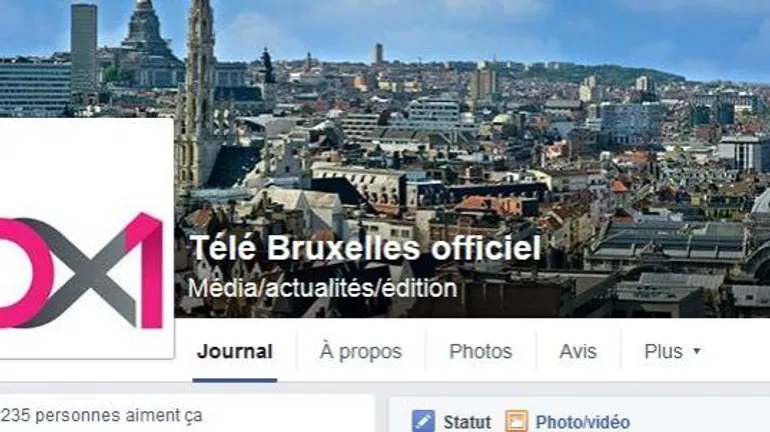Screen dimensions: 770x432
Task: Click the grey X shape in logo
Action: click(83, 273)
